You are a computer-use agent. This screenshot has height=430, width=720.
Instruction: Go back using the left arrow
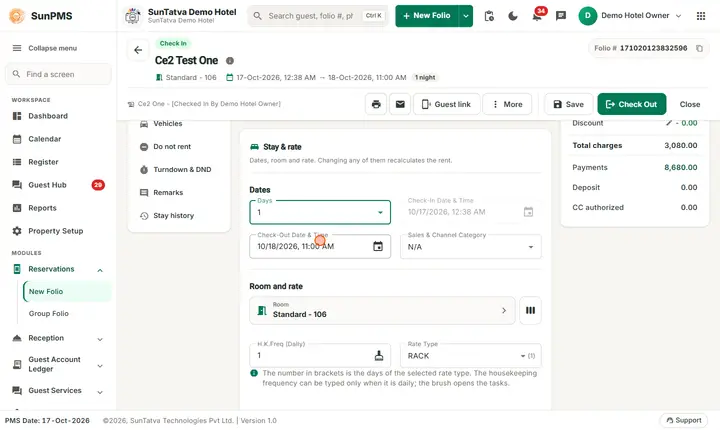138,50
